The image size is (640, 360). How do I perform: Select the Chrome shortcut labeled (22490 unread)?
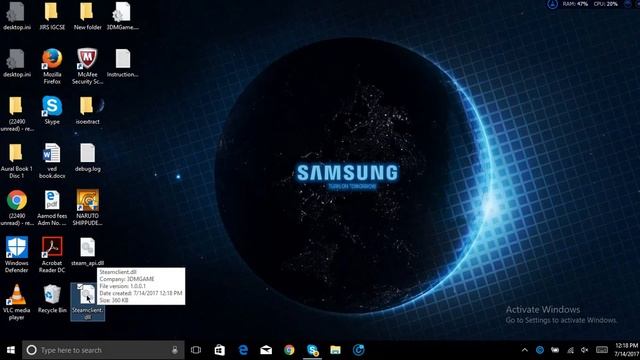17,207
